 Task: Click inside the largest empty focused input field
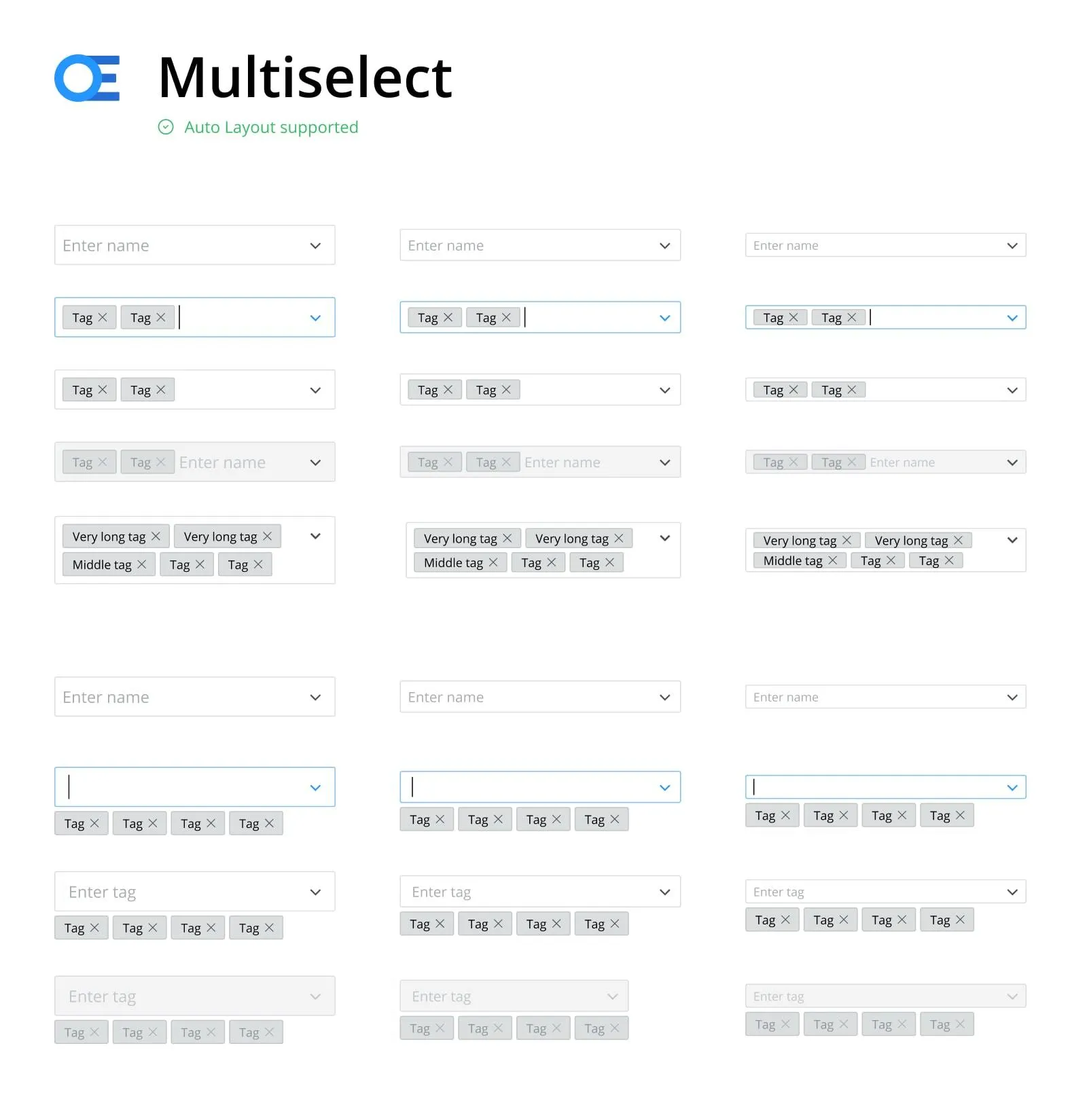pos(183,787)
